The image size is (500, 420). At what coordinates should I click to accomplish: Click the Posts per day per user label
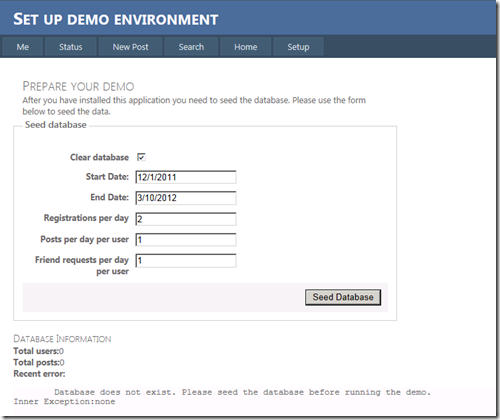(85, 239)
